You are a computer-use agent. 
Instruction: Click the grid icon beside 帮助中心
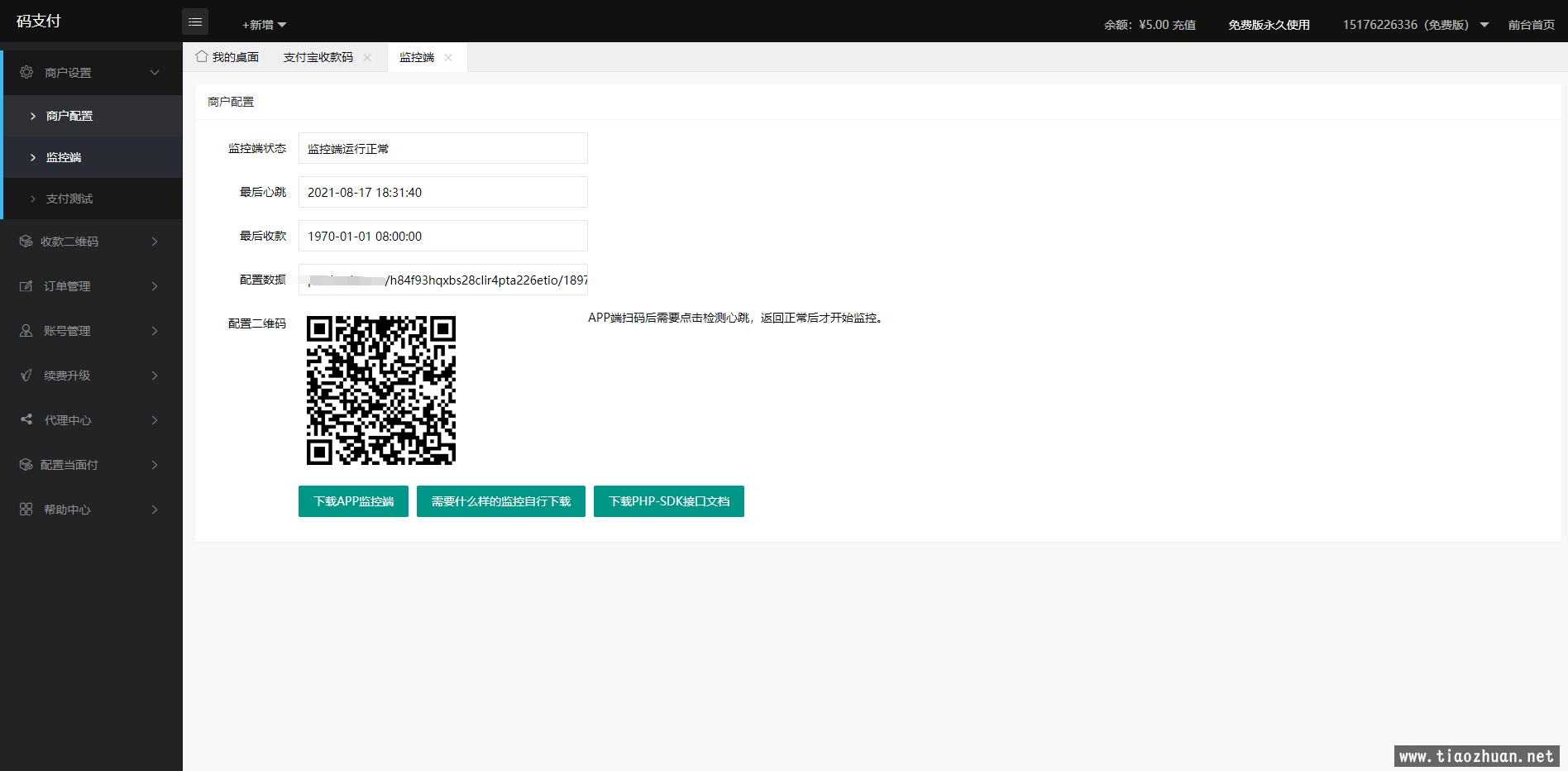point(26,510)
